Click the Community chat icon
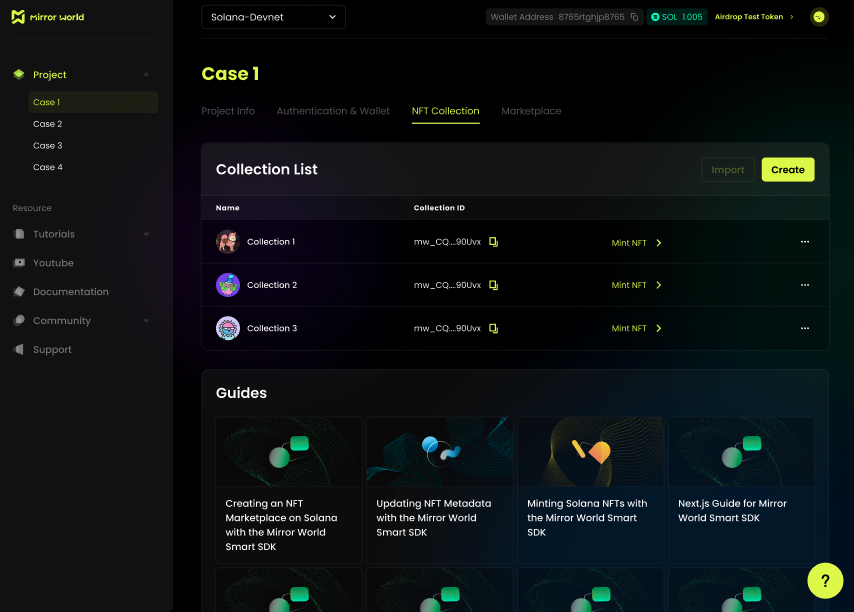854x612 pixels. tap(19, 320)
